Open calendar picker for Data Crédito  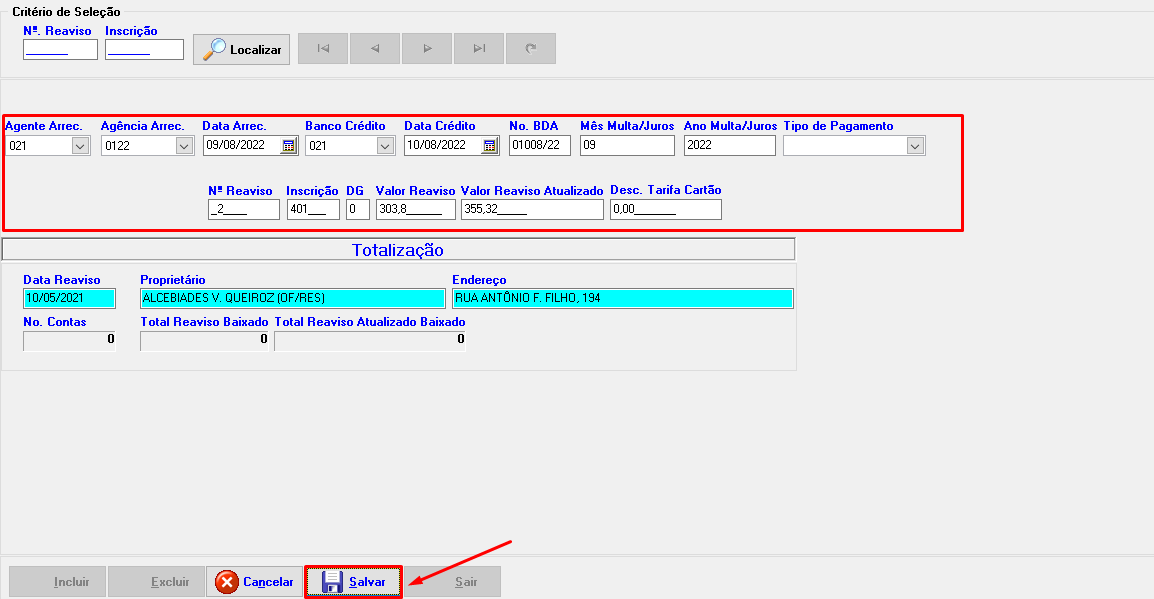(x=489, y=146)
